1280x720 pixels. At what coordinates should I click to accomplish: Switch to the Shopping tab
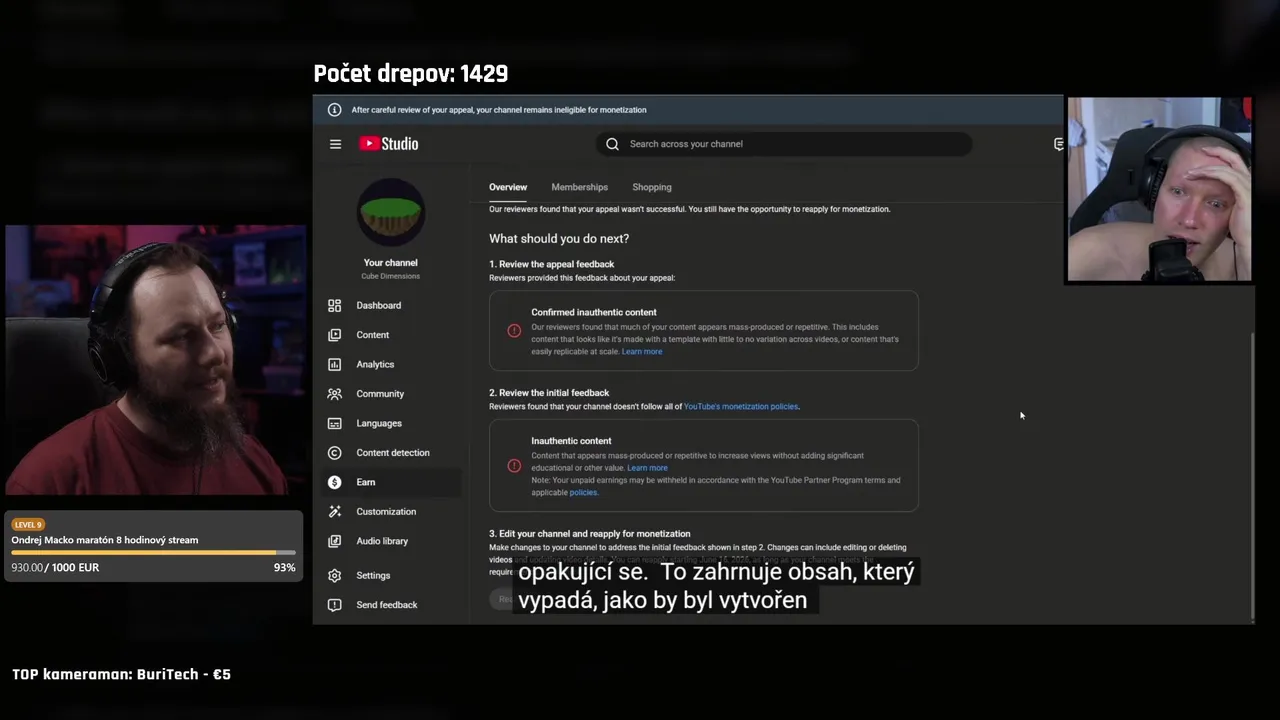(x=652, y=187)
